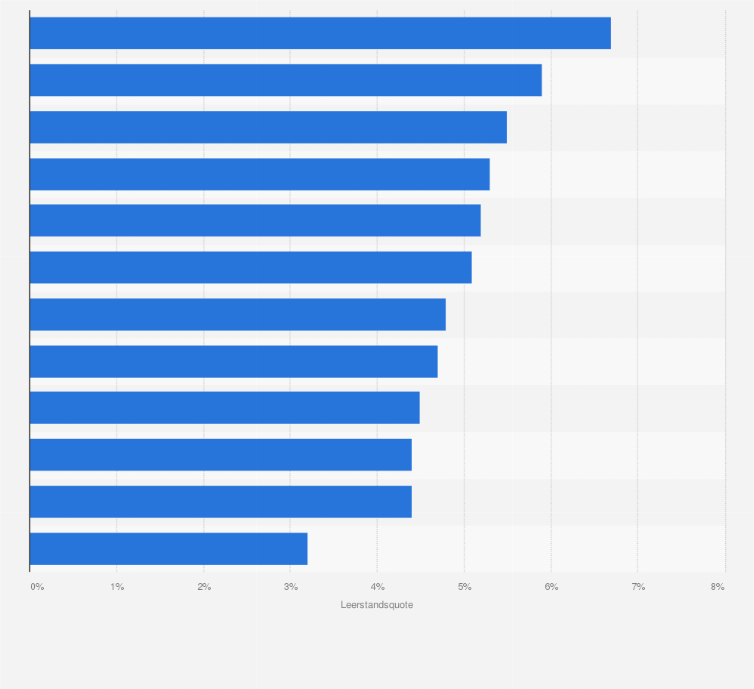Select the bar ending near 5.3%

coord(260,174)
